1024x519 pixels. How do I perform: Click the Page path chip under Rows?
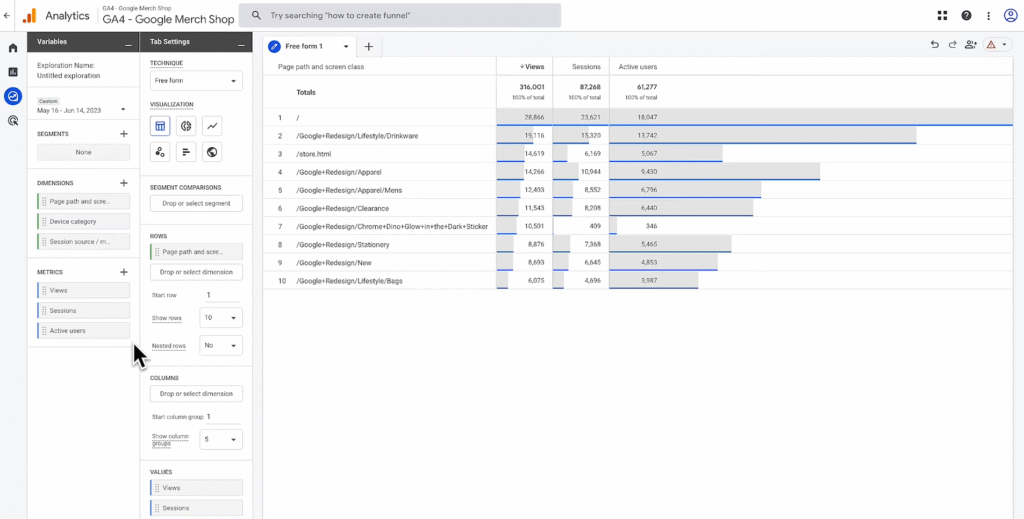point(196,251)
